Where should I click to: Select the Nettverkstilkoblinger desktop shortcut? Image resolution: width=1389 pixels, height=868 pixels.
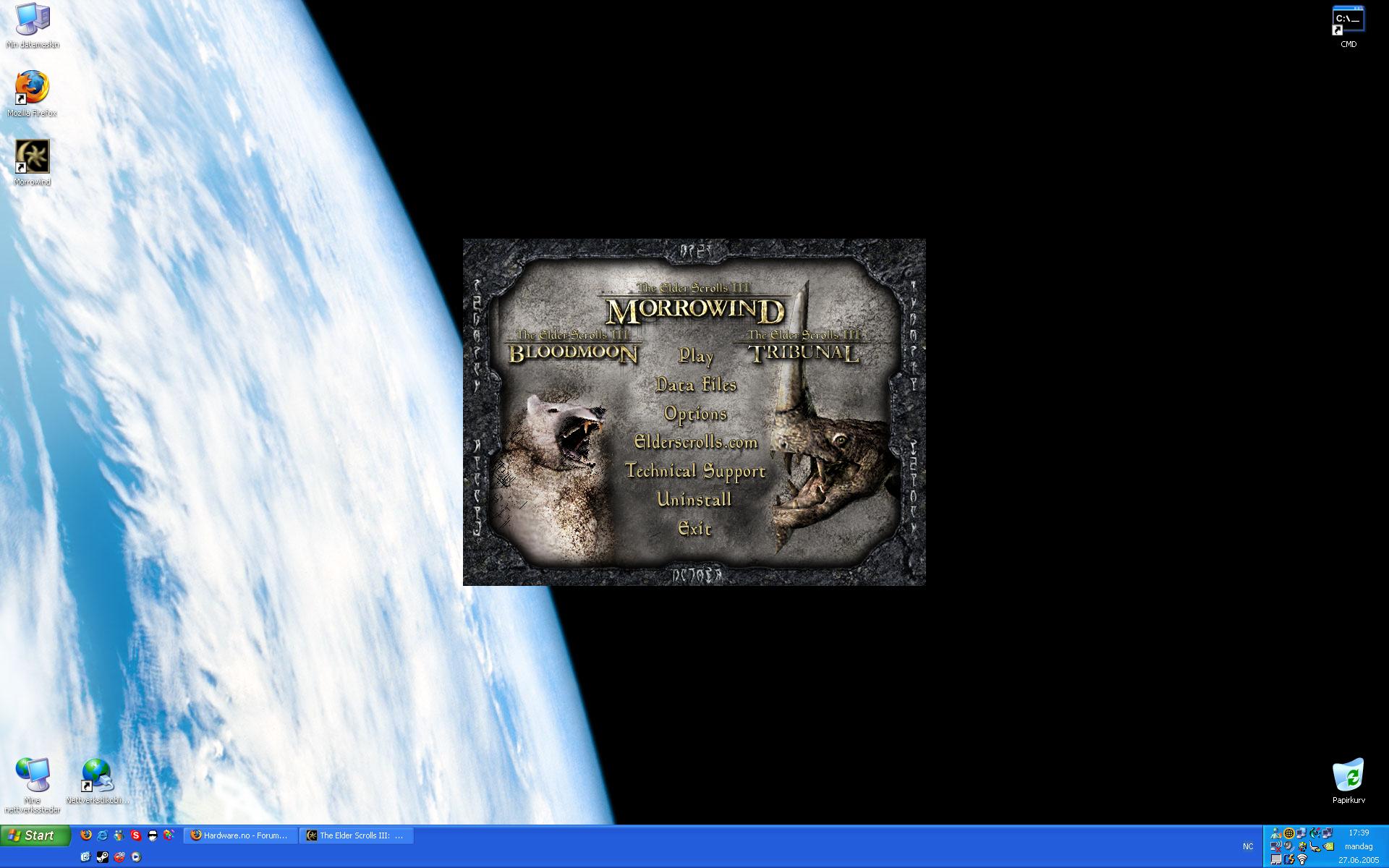click(98, 781)
